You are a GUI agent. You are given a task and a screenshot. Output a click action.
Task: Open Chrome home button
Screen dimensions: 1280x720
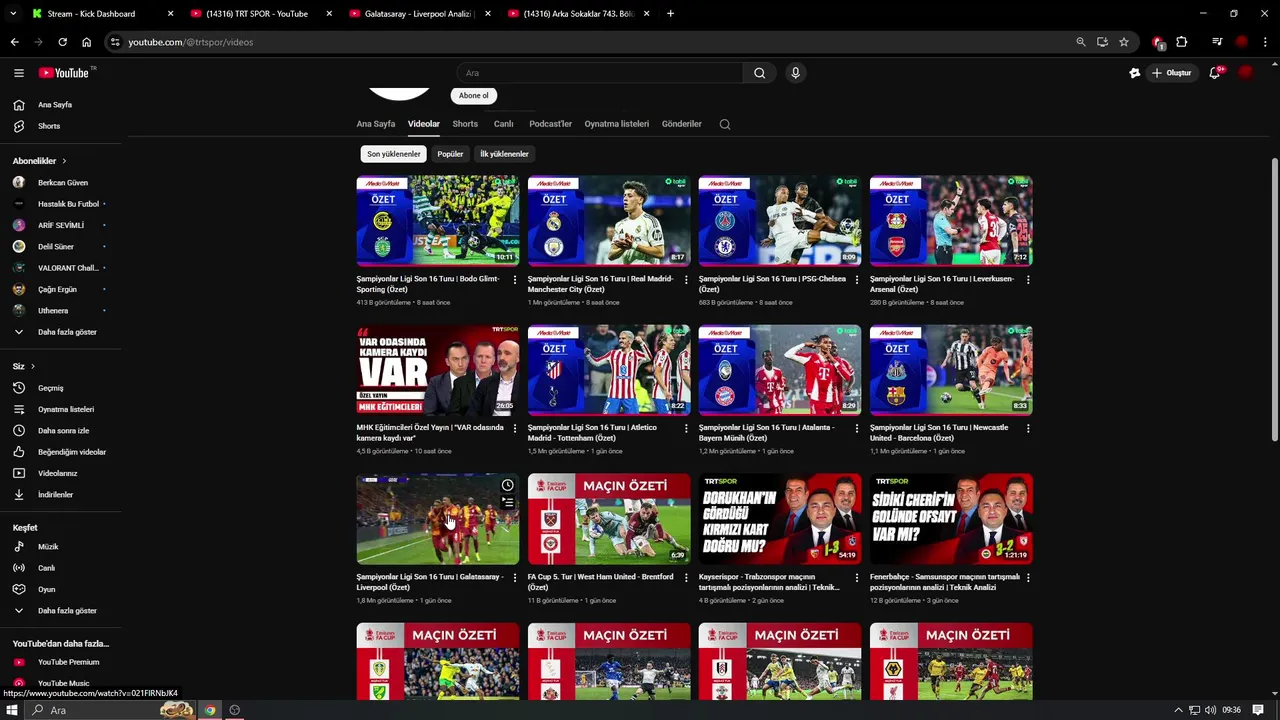[x=87, y=42]
